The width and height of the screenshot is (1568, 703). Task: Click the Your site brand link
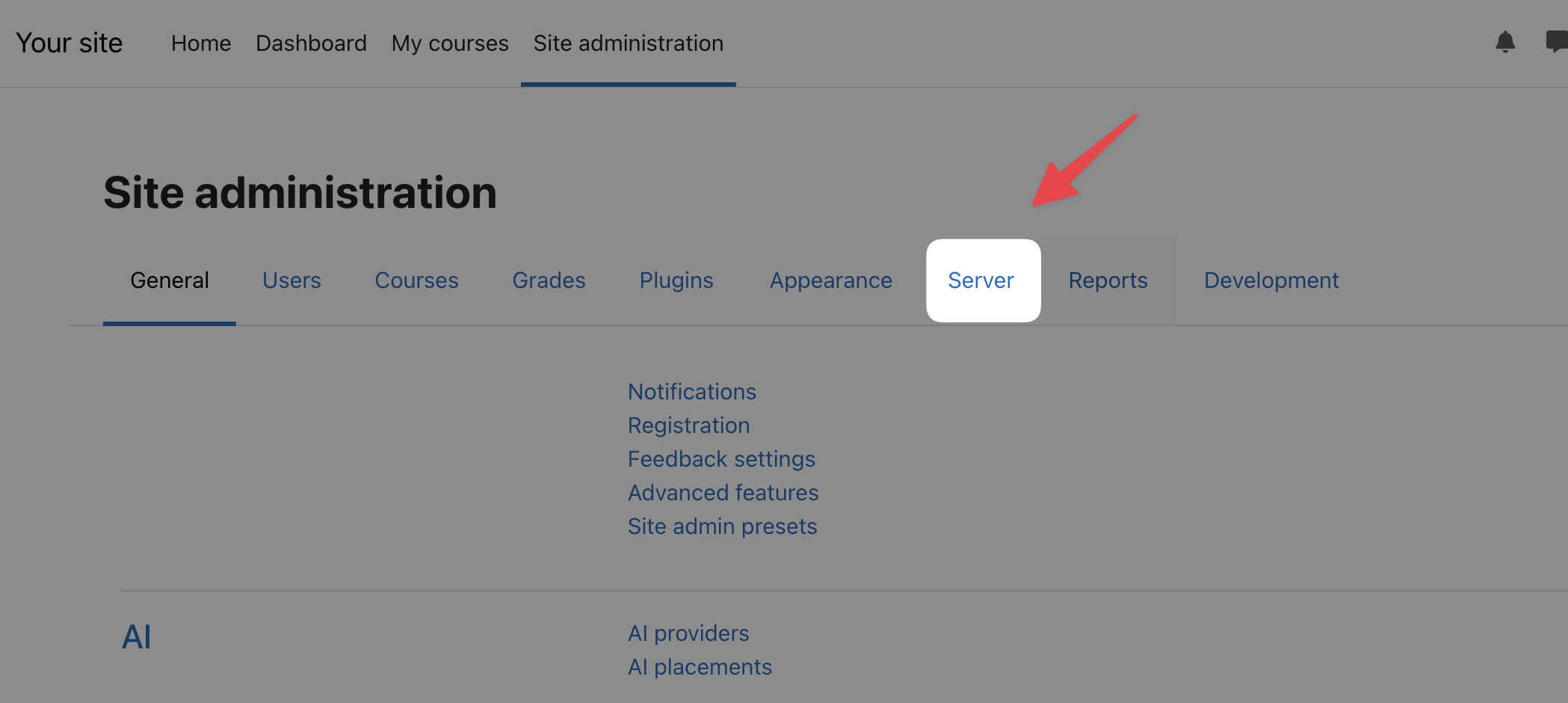pos(70,43)
